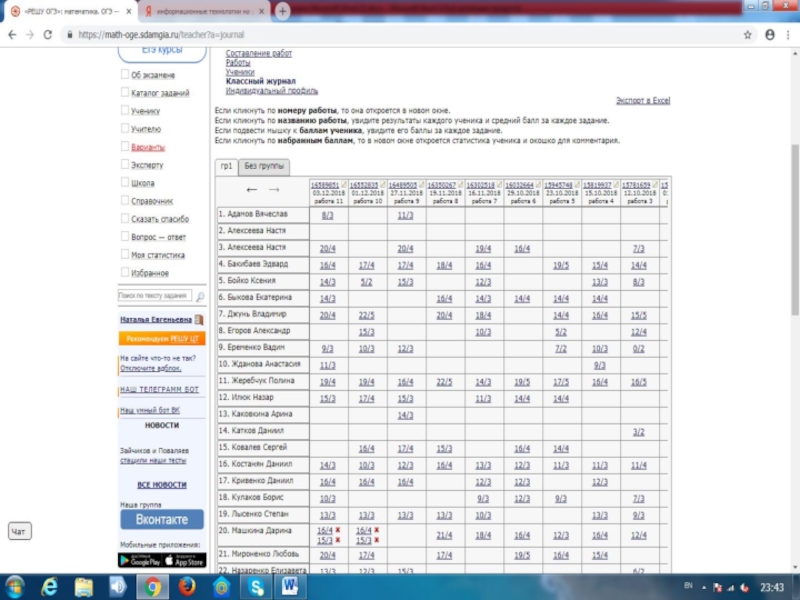800x600 pixels.
Task: Click the Рекомендуем РЕШУ ЦТ banner
Action: pyautogui.click(x=162, y=339)
